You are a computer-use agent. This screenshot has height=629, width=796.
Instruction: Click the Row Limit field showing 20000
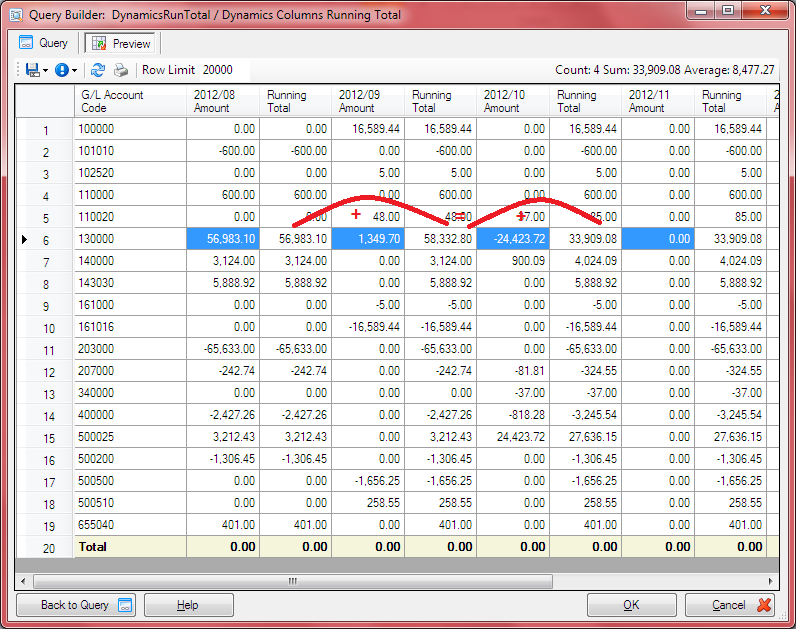[x=223, y=70]
